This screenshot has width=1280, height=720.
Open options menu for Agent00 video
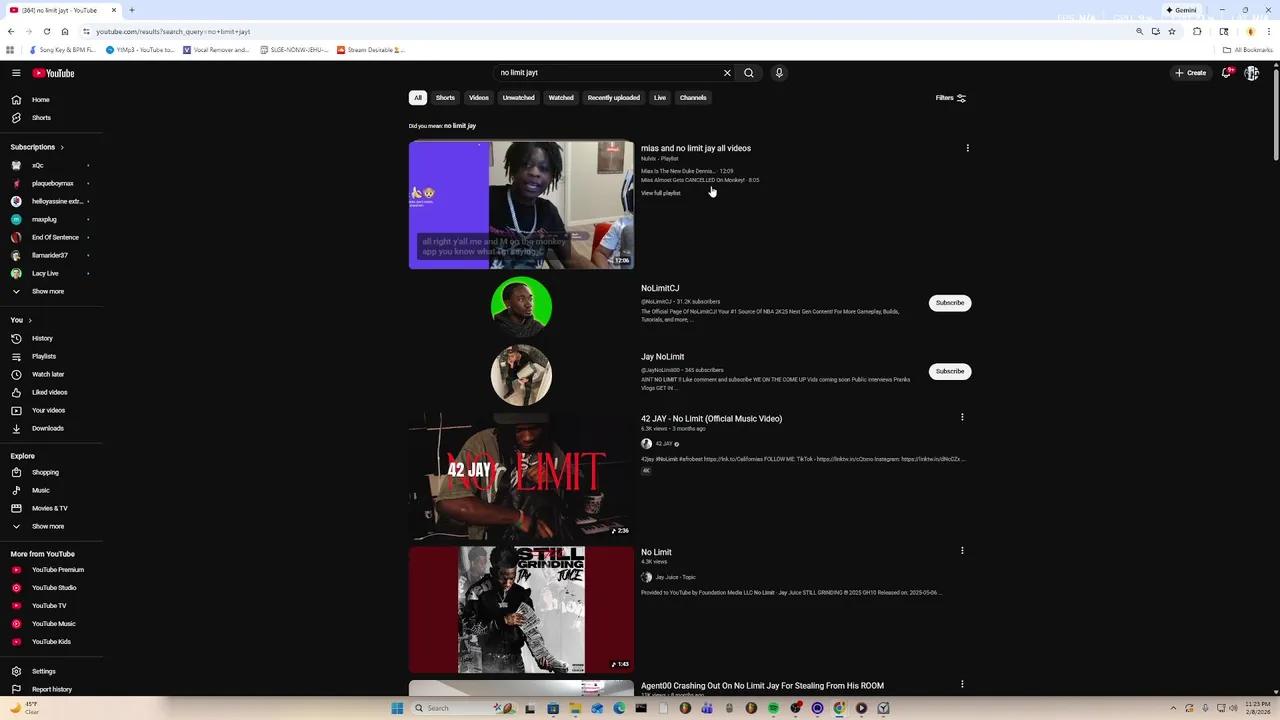pos(962,684)
